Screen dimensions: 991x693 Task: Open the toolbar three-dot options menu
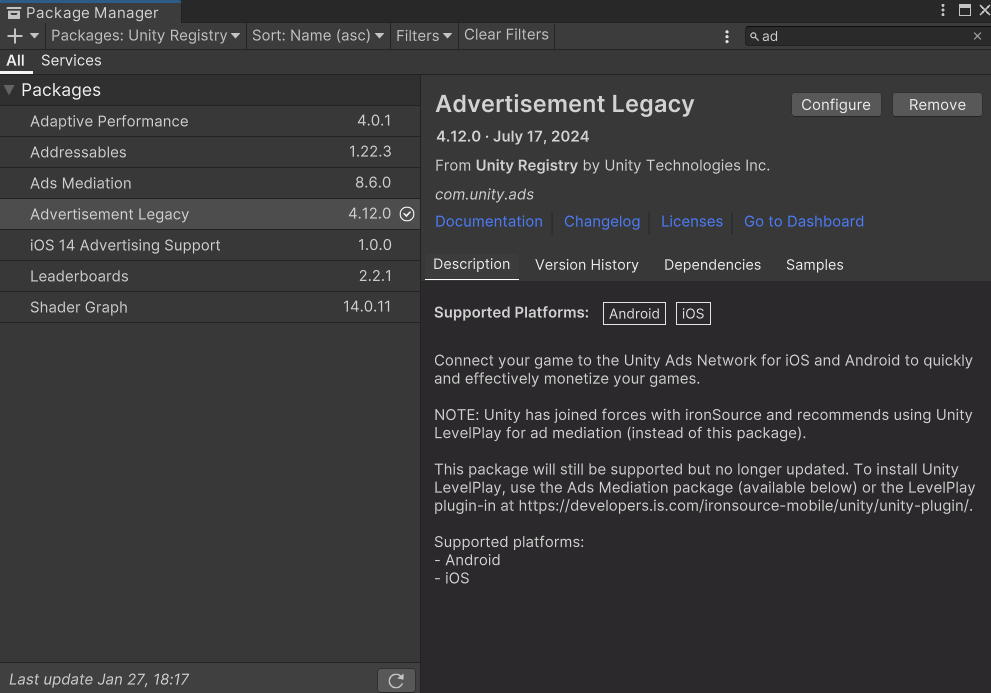727,37
